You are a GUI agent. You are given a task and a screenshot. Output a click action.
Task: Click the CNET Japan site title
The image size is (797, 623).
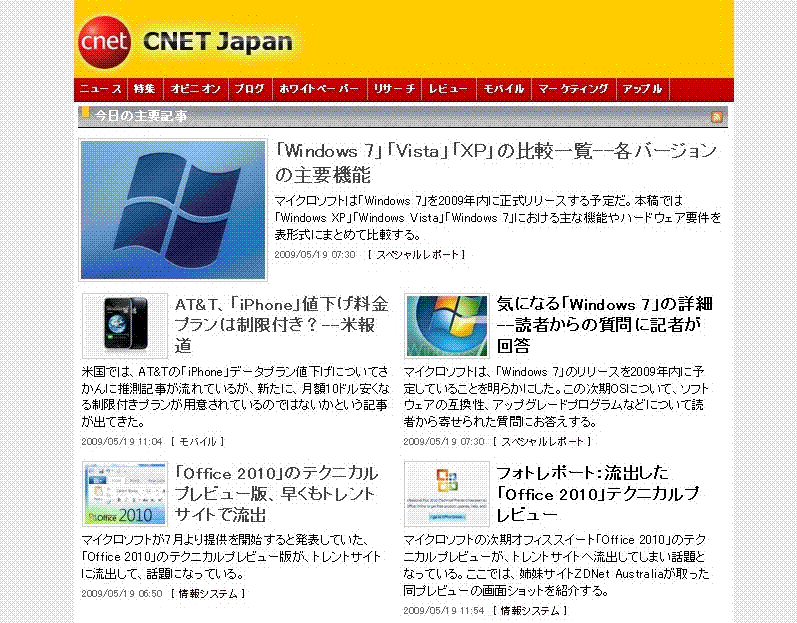tap(218, 42)
